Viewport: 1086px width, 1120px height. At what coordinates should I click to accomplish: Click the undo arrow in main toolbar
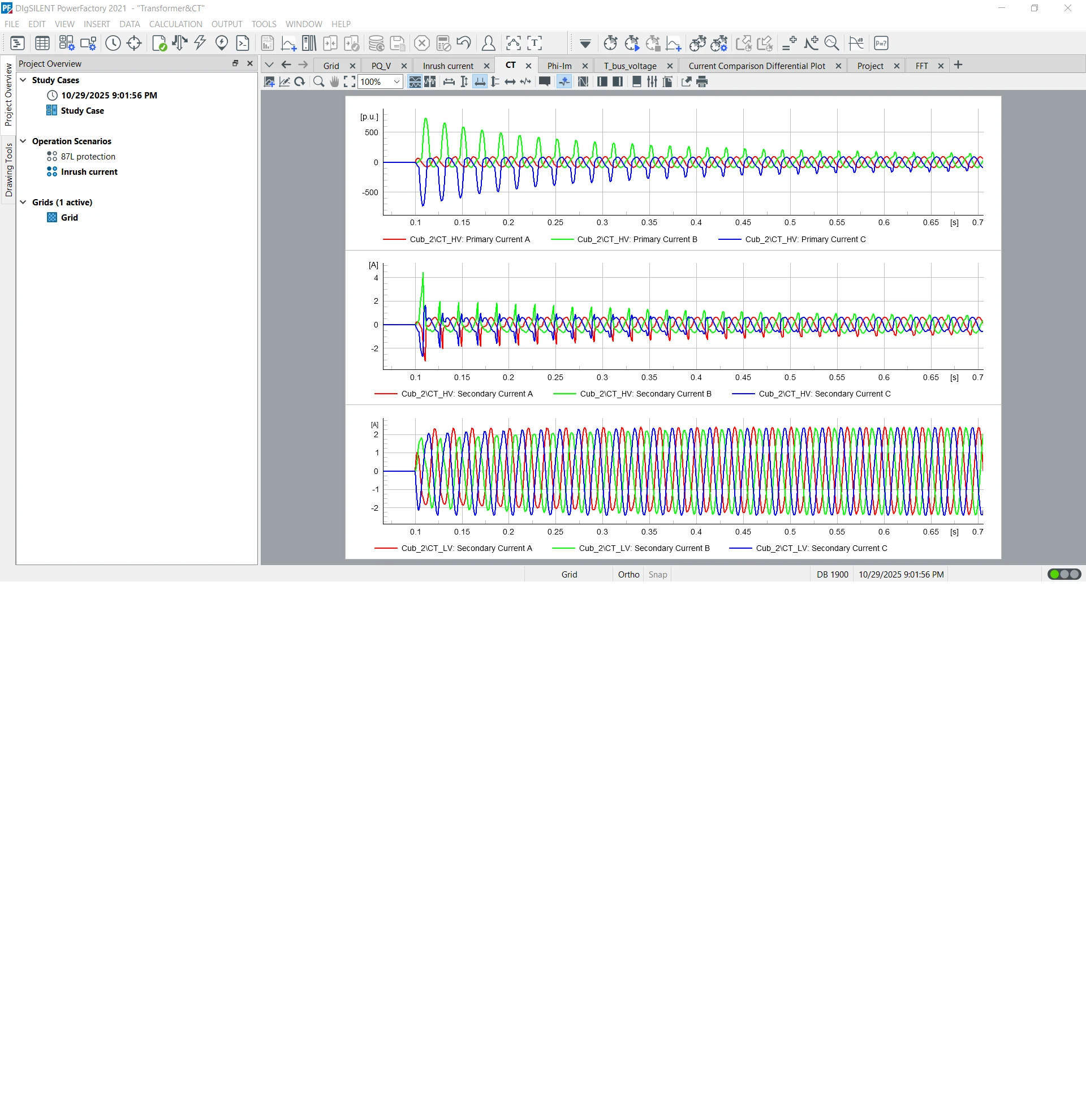pyautogui.click(x=464, y=43)
